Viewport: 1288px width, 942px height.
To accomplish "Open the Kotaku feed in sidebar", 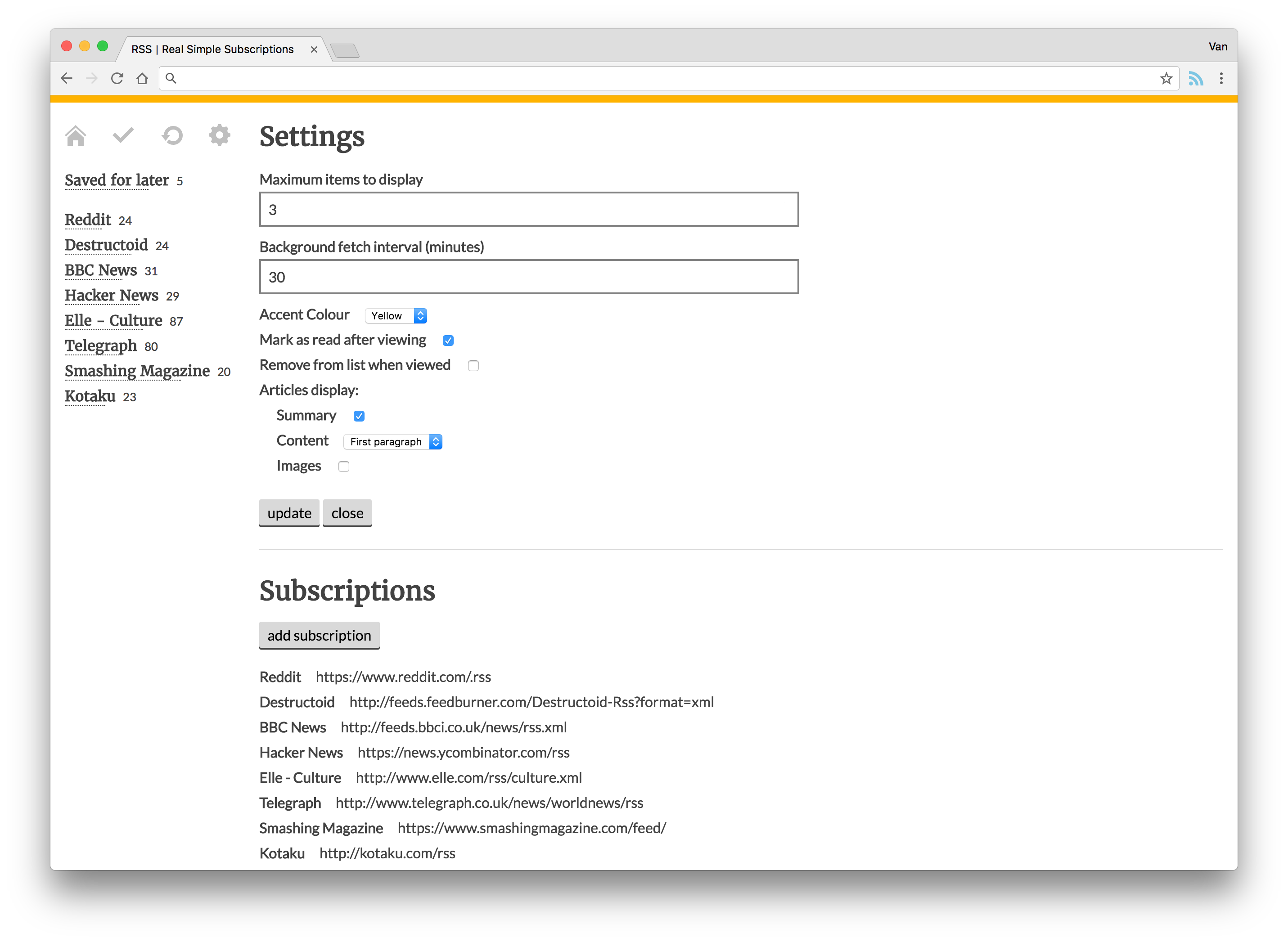I will 90,396.
